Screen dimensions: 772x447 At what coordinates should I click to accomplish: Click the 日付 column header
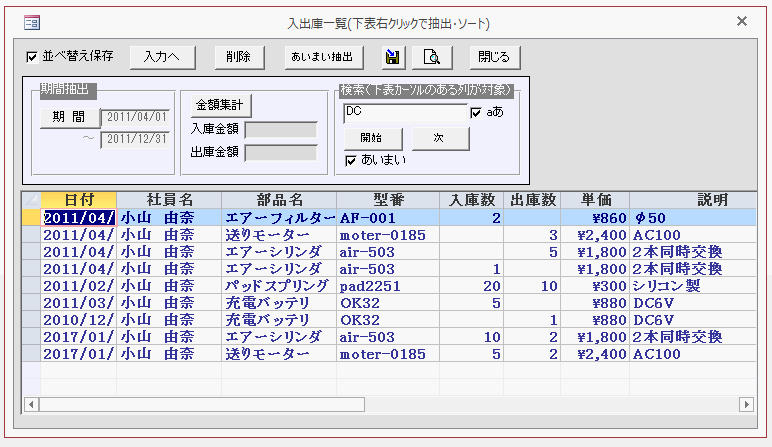(x=79, y=200)
